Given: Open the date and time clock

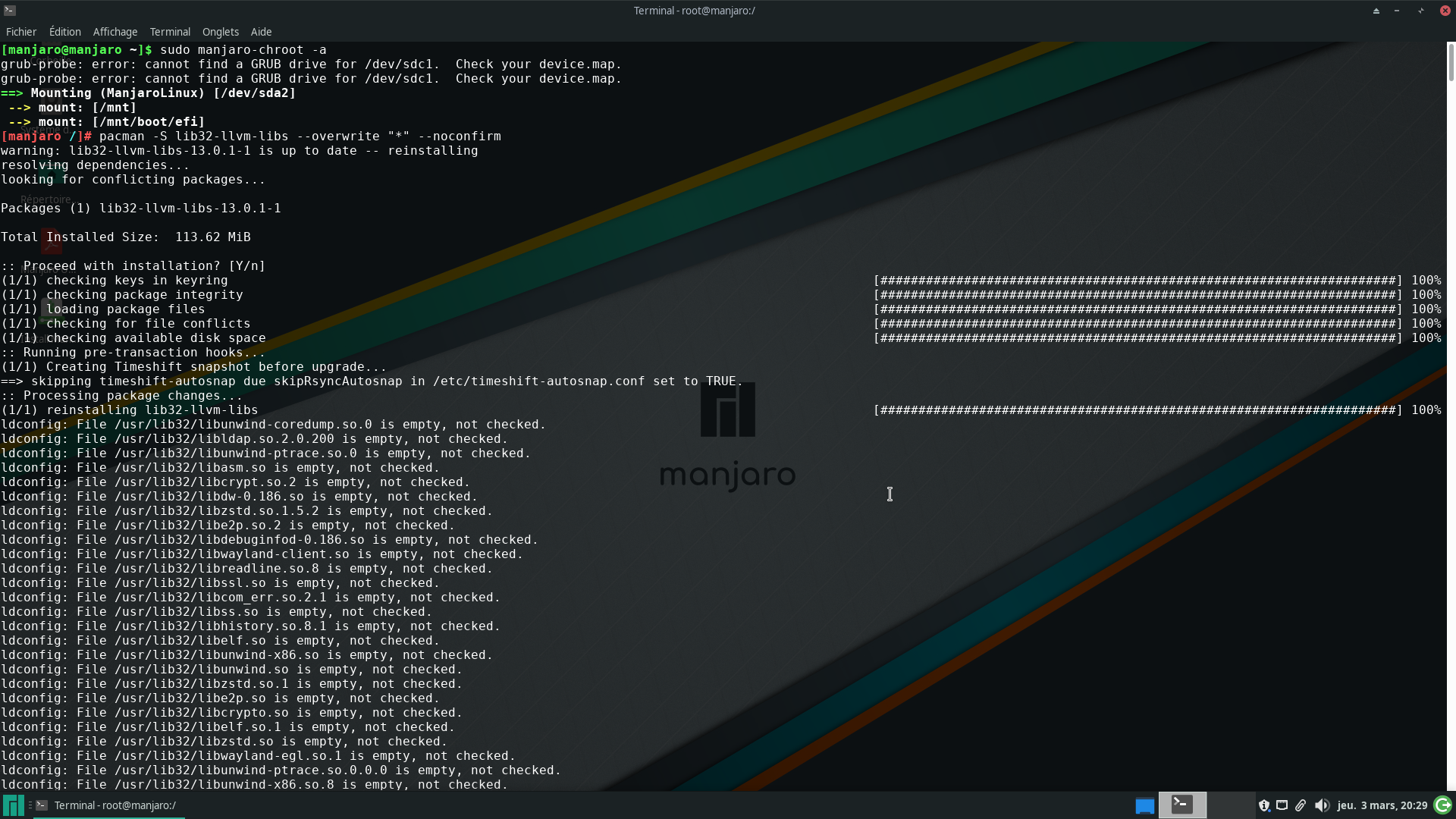Looking at the screenshot, I should (1382, 805).
